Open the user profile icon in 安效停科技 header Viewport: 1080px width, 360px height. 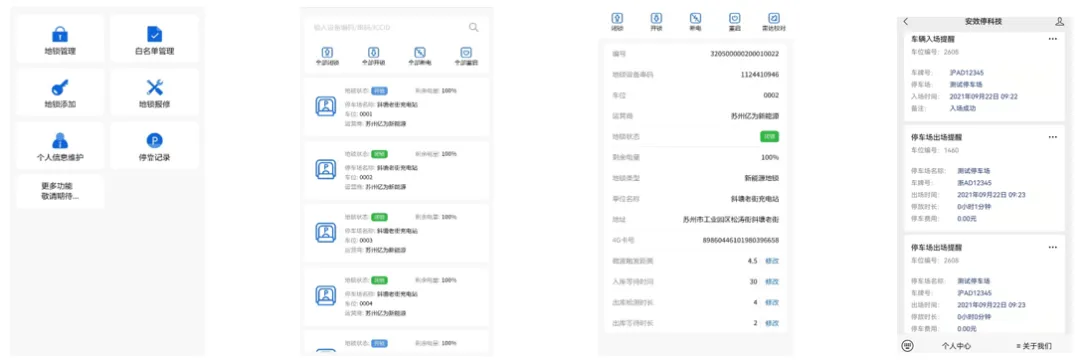[1059, 21]
